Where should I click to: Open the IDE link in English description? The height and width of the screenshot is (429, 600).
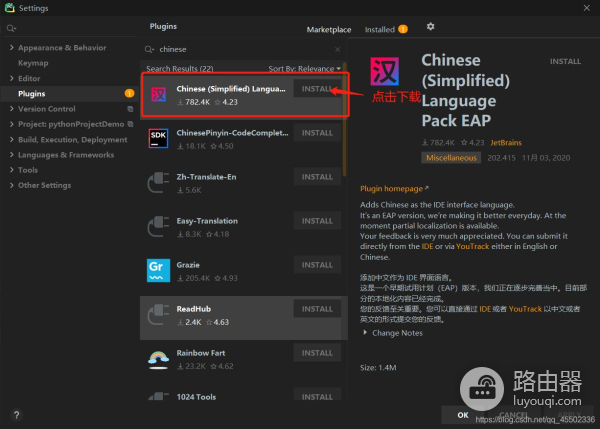tap(427, 246)
